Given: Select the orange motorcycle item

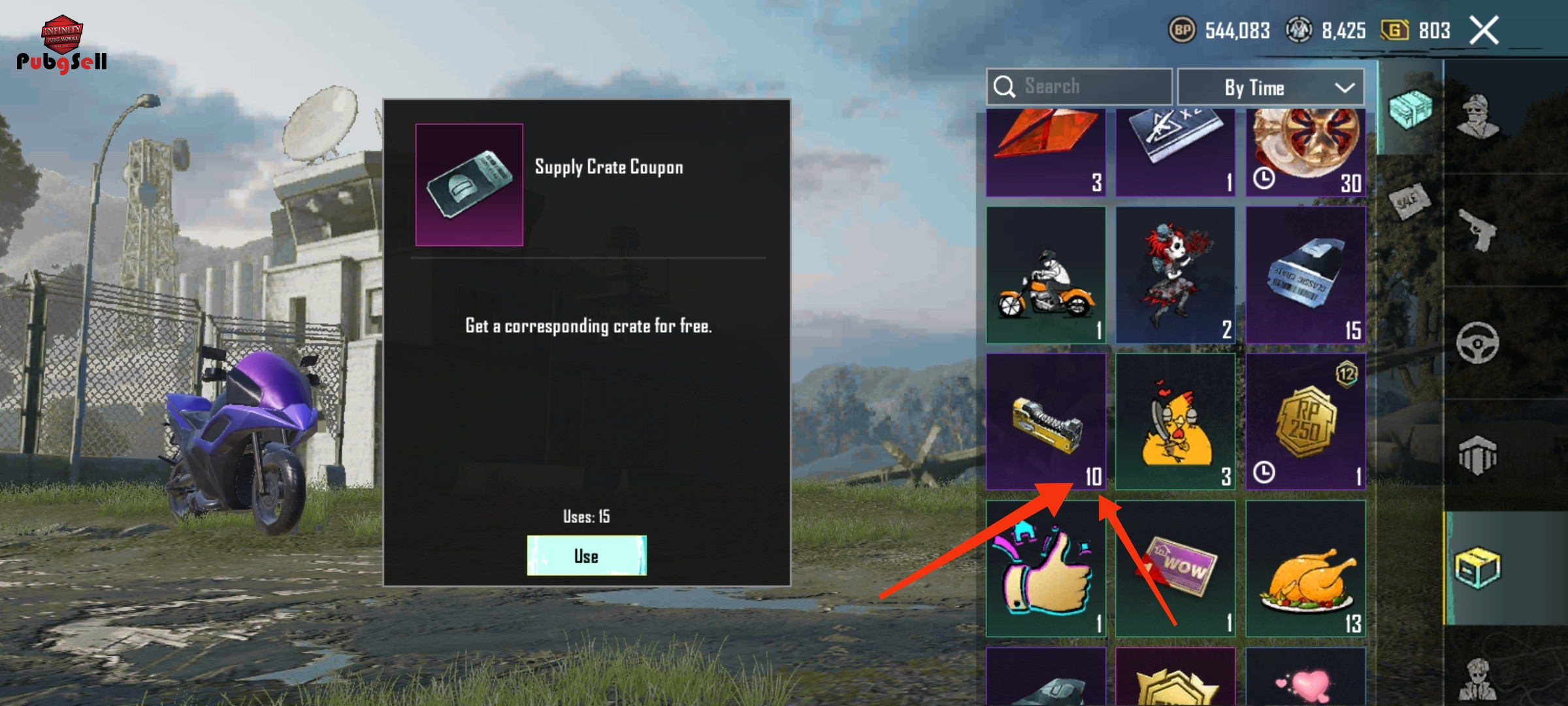Looking at the screenshot, I should click(1046, 275).
